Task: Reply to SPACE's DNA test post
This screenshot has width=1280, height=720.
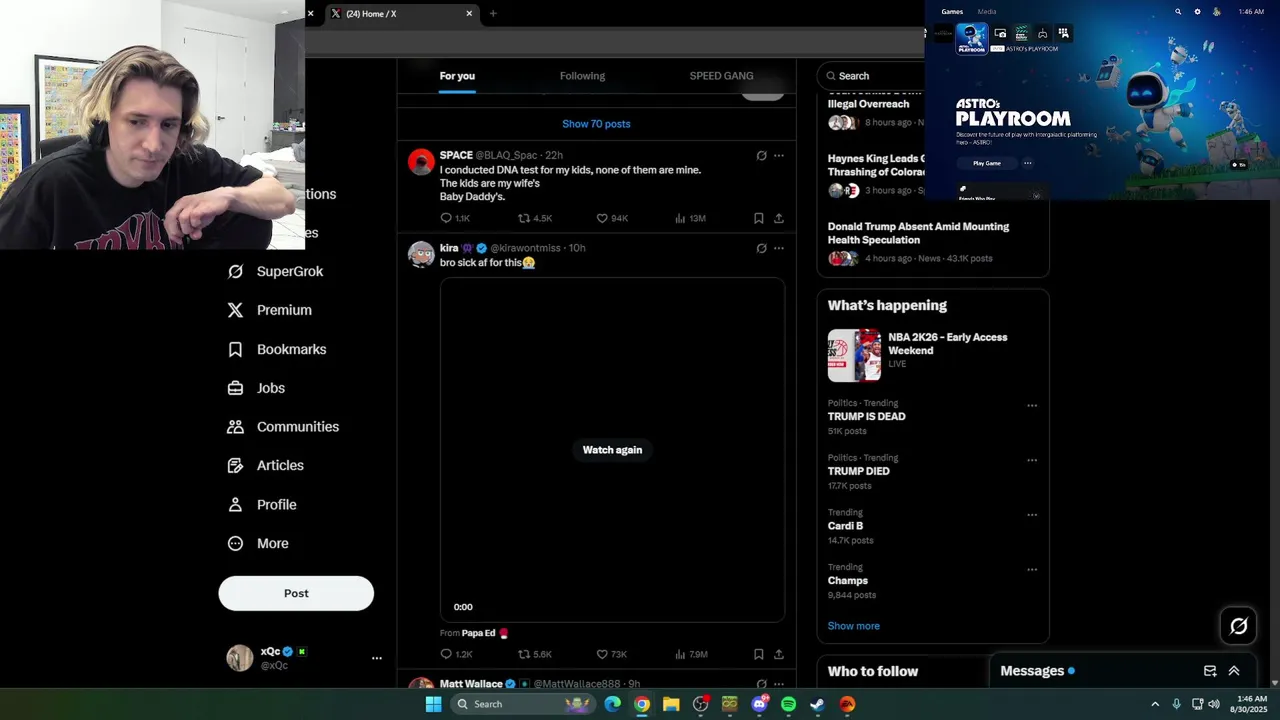Action: 455,218
